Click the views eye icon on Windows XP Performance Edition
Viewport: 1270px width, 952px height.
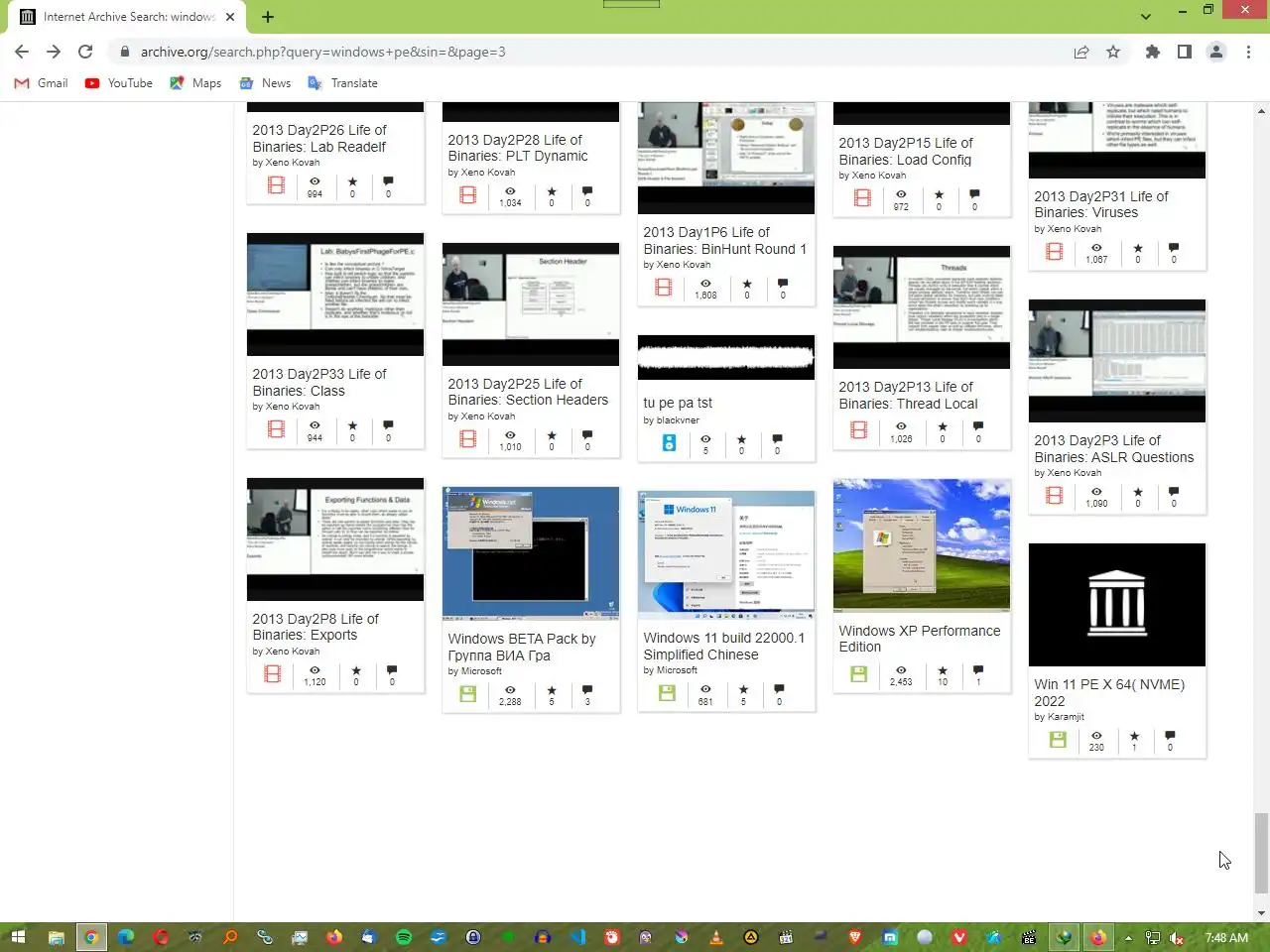coord(901,671)
